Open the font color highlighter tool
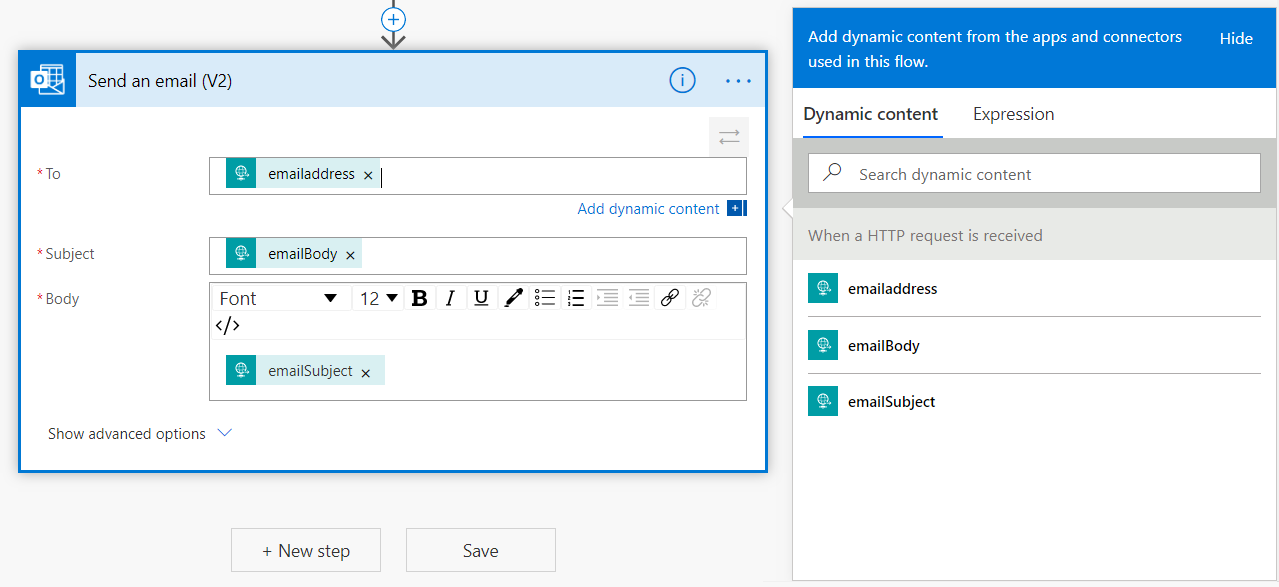The height and width of the screenshot is (587, 1279). 513,298
